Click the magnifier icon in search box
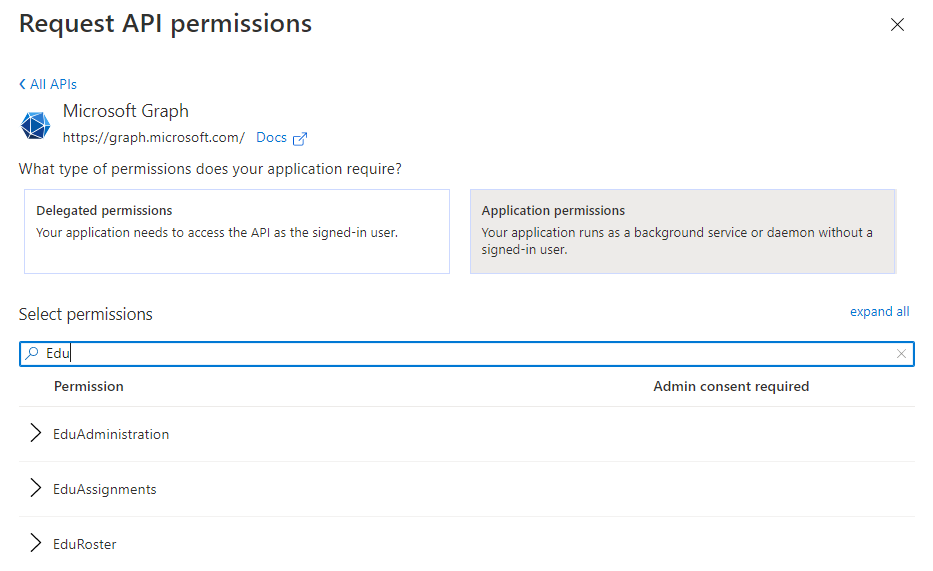 (x=32, y=354)
